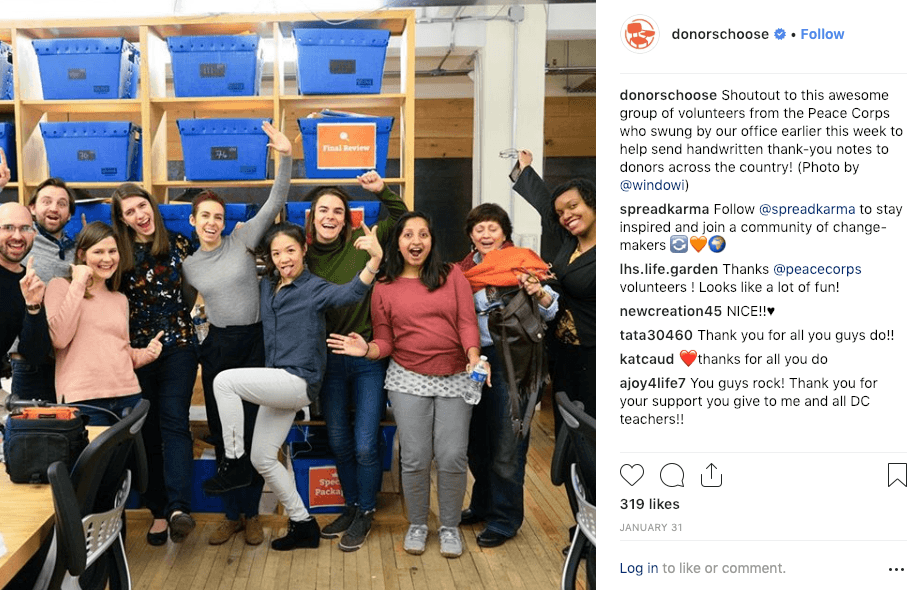921x590 pixels.
Task: Open the @peacecorps mention link
Action: tap(817, 269)
